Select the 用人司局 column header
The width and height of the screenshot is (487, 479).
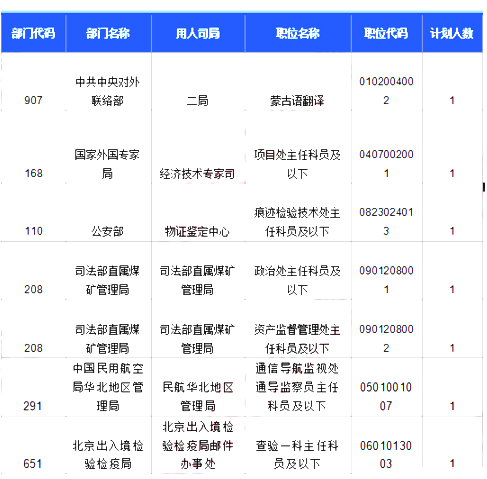tap(198, 33)
